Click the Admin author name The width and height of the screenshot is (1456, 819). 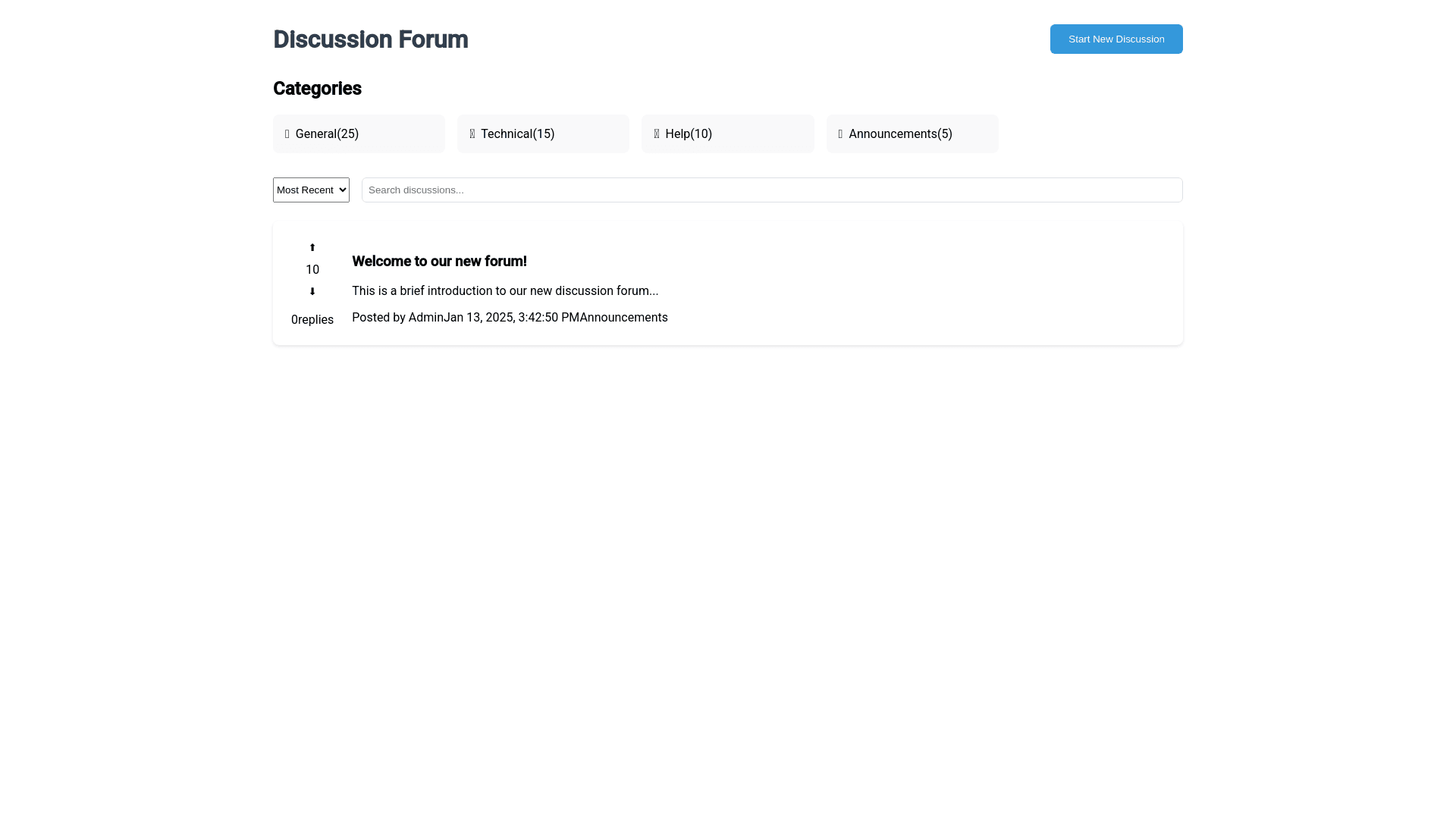coord(425,318)
